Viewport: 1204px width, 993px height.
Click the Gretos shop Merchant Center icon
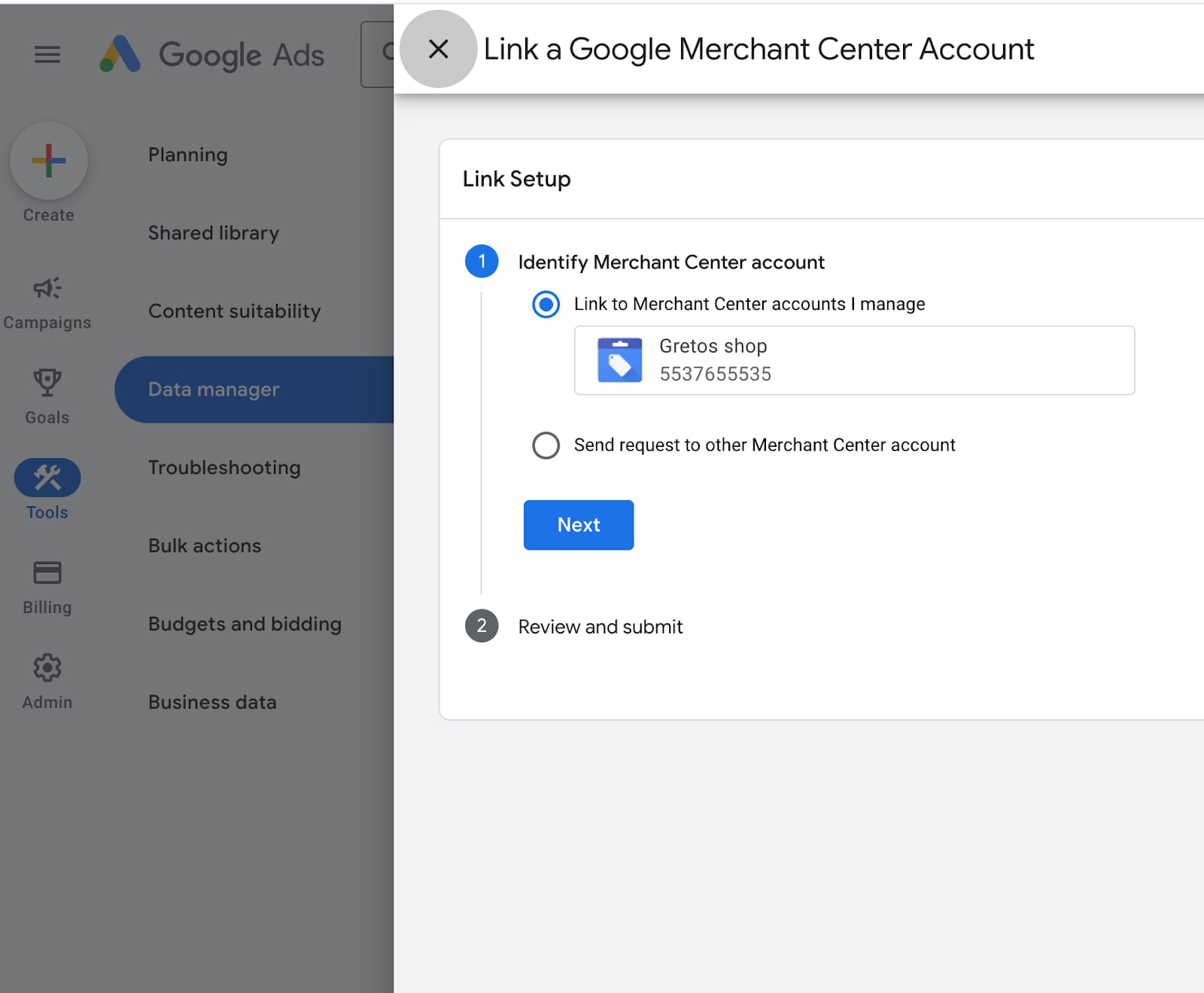619,360
